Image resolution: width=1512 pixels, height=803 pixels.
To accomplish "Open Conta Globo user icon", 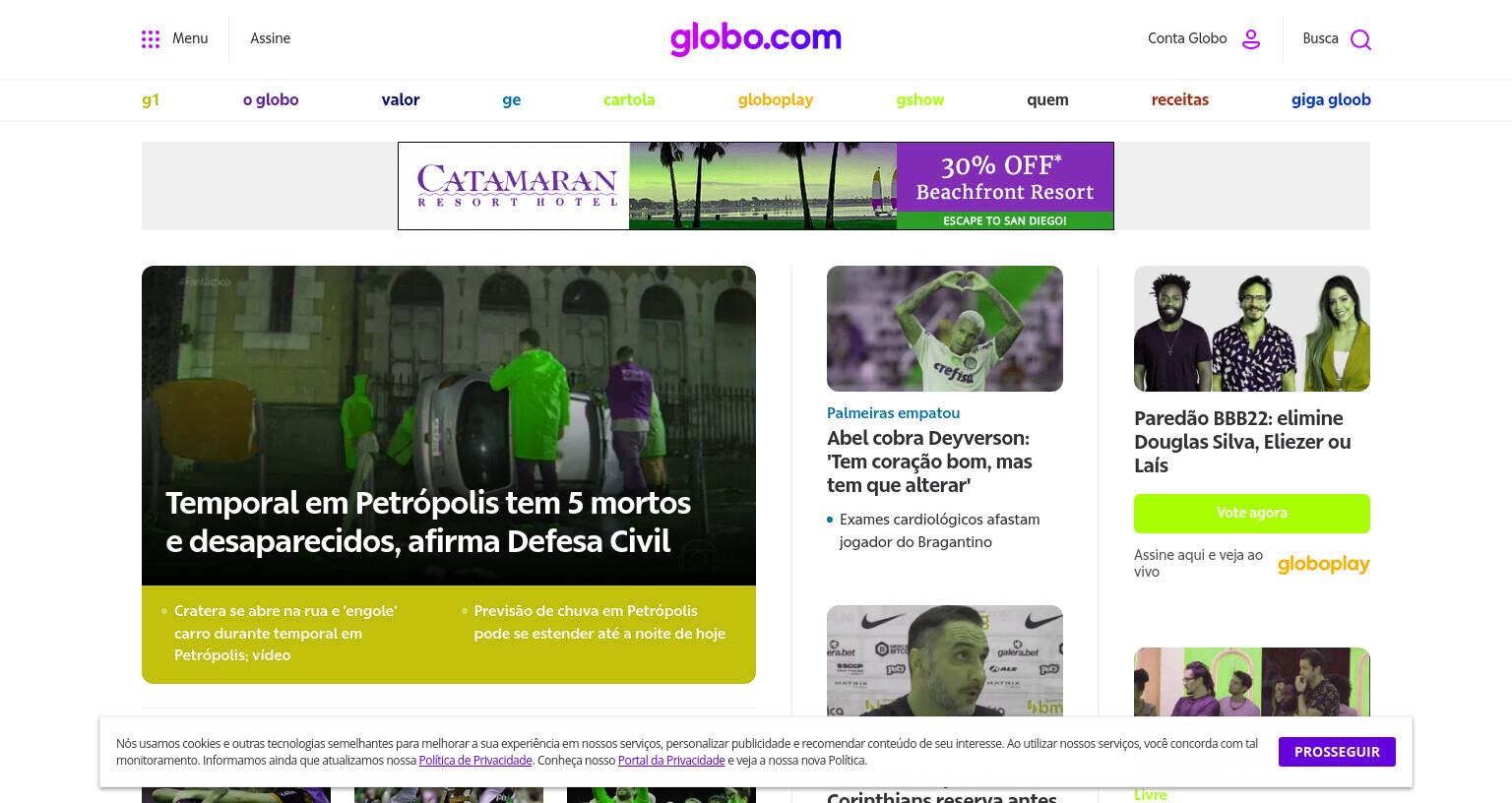I will (1251, 39).
